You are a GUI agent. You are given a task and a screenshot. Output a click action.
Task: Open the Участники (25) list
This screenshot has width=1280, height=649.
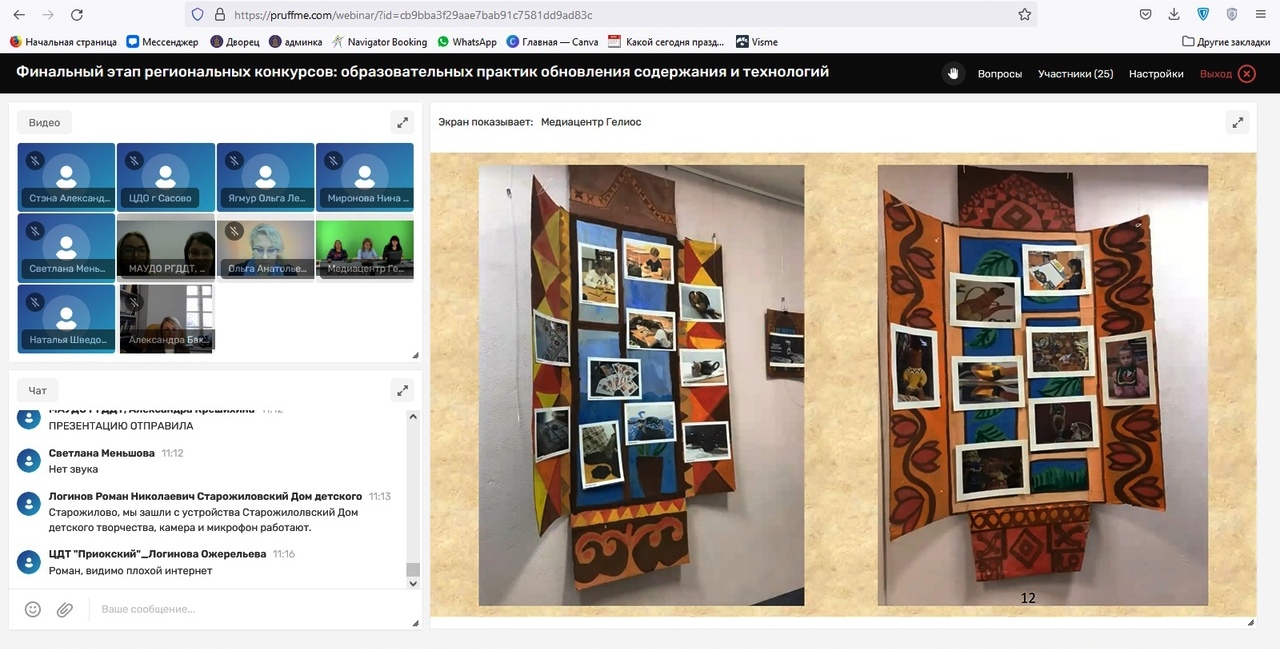1075,74
